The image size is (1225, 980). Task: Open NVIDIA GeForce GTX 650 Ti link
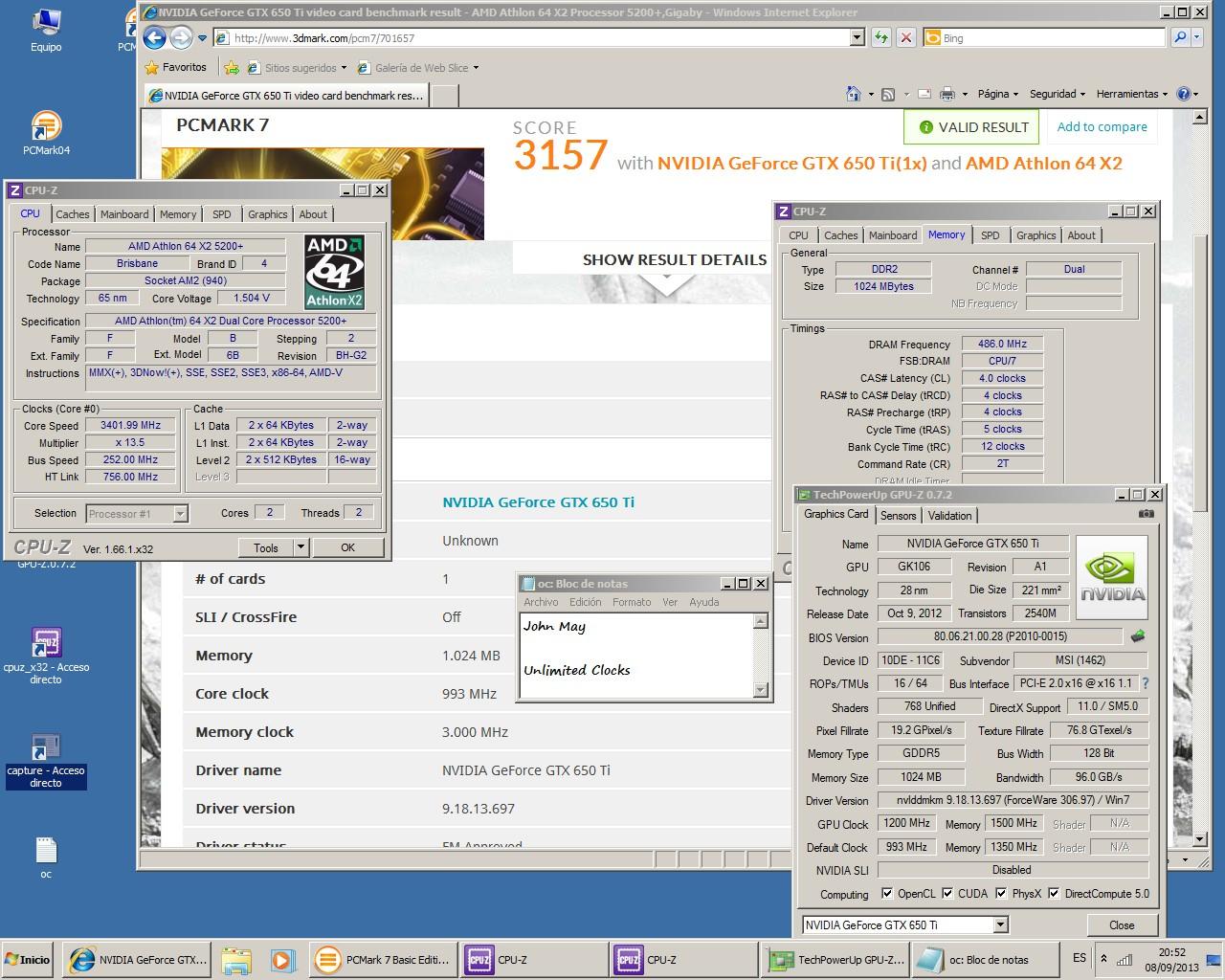pos(538,501)
